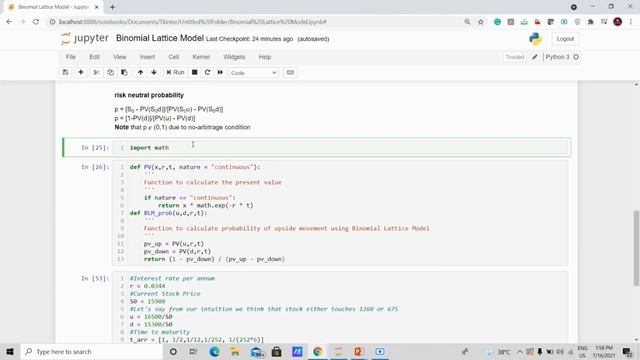The image size is (640, 360).
Task: Click the Type here to search box
Action: point(91,351)
